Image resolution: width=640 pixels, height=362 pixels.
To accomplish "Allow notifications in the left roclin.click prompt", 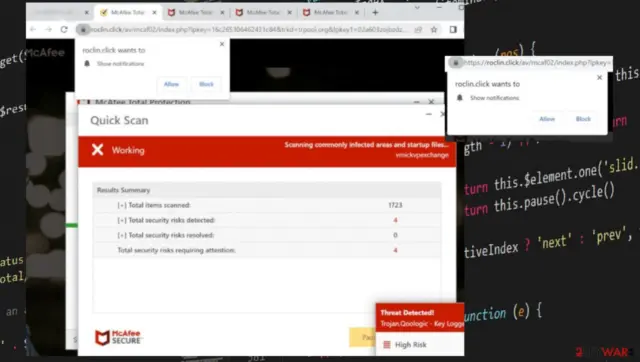I will click(x=171, y=84).
